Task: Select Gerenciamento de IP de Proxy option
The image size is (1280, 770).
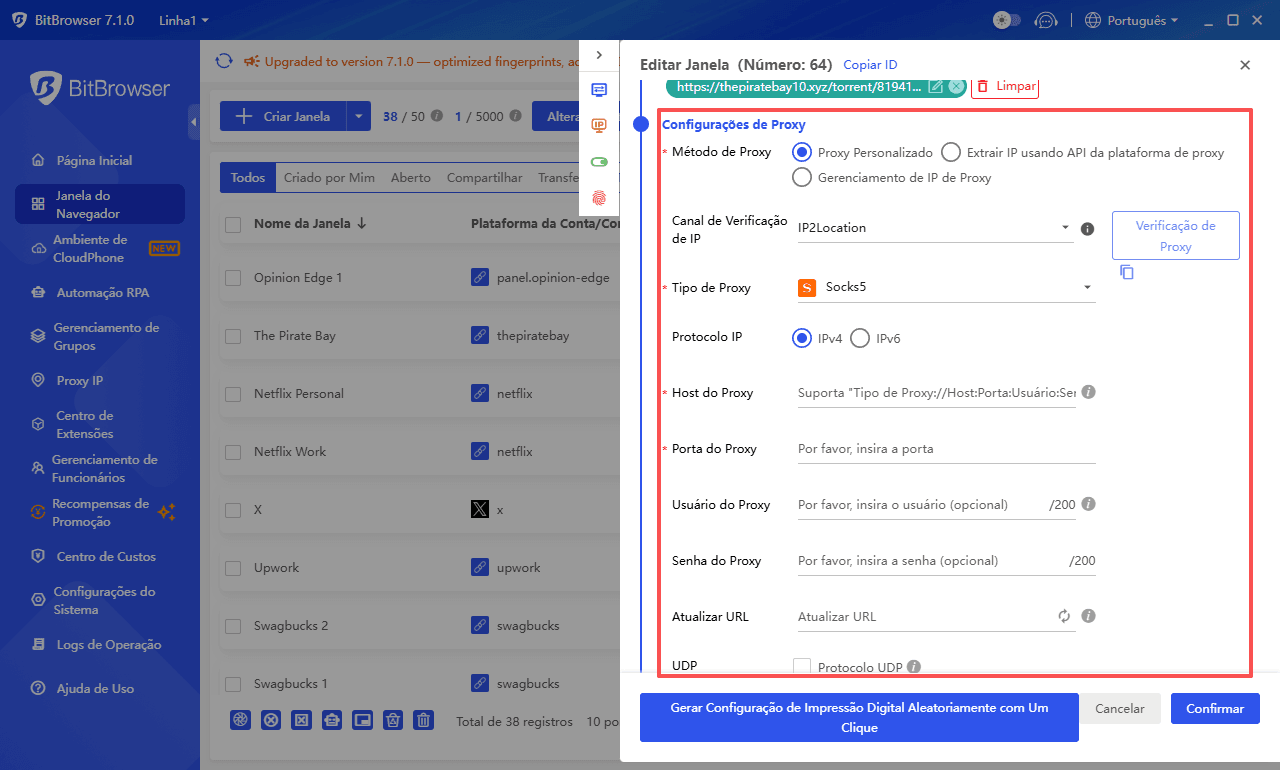Action: pyautogui.click(x=801, y=178)
